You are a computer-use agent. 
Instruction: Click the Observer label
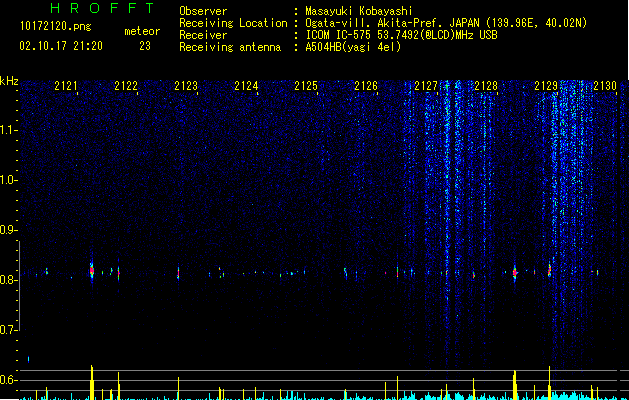pyautogui.click(x=203, y=11)
